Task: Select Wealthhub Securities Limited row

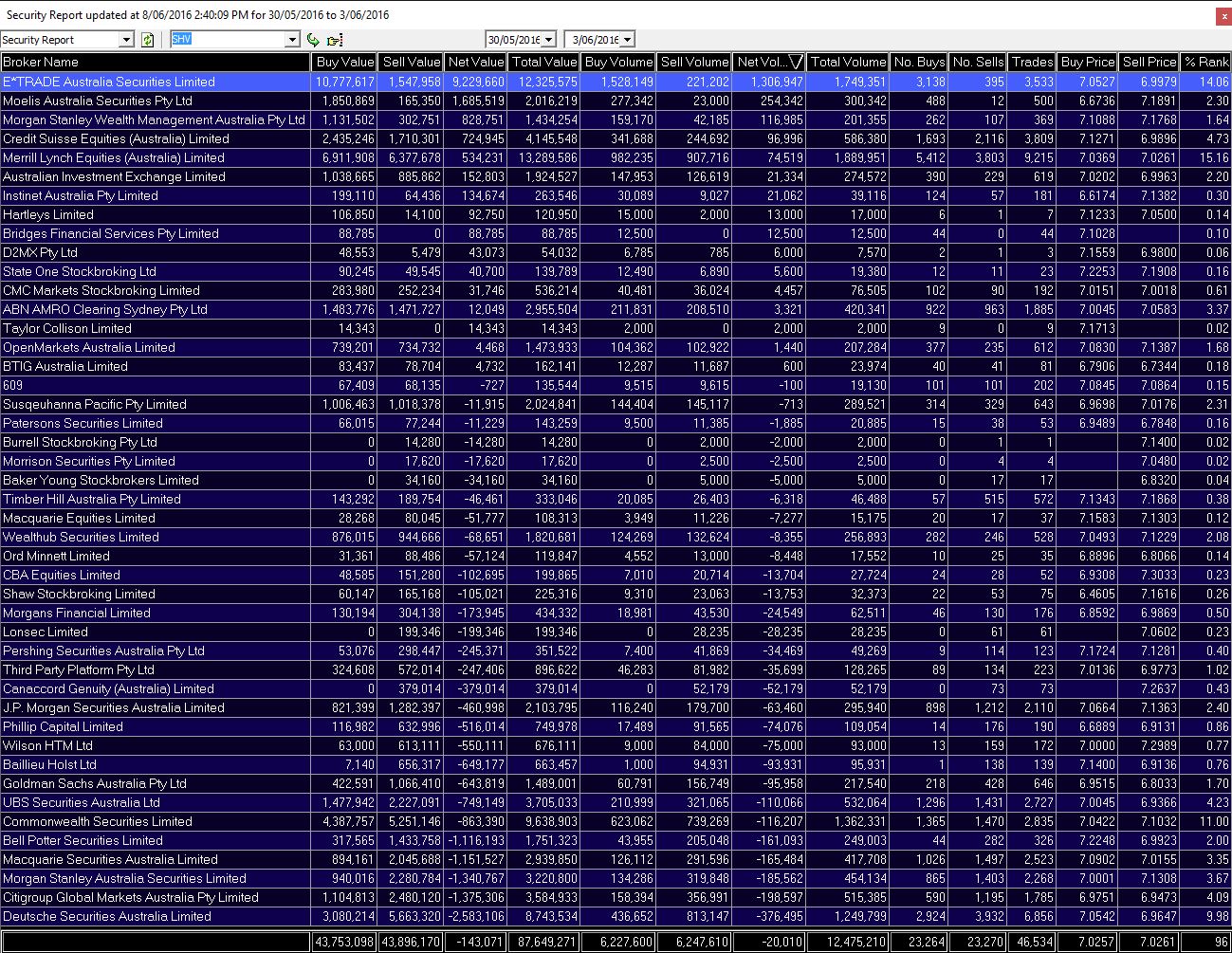Action: tap(616, 537)
